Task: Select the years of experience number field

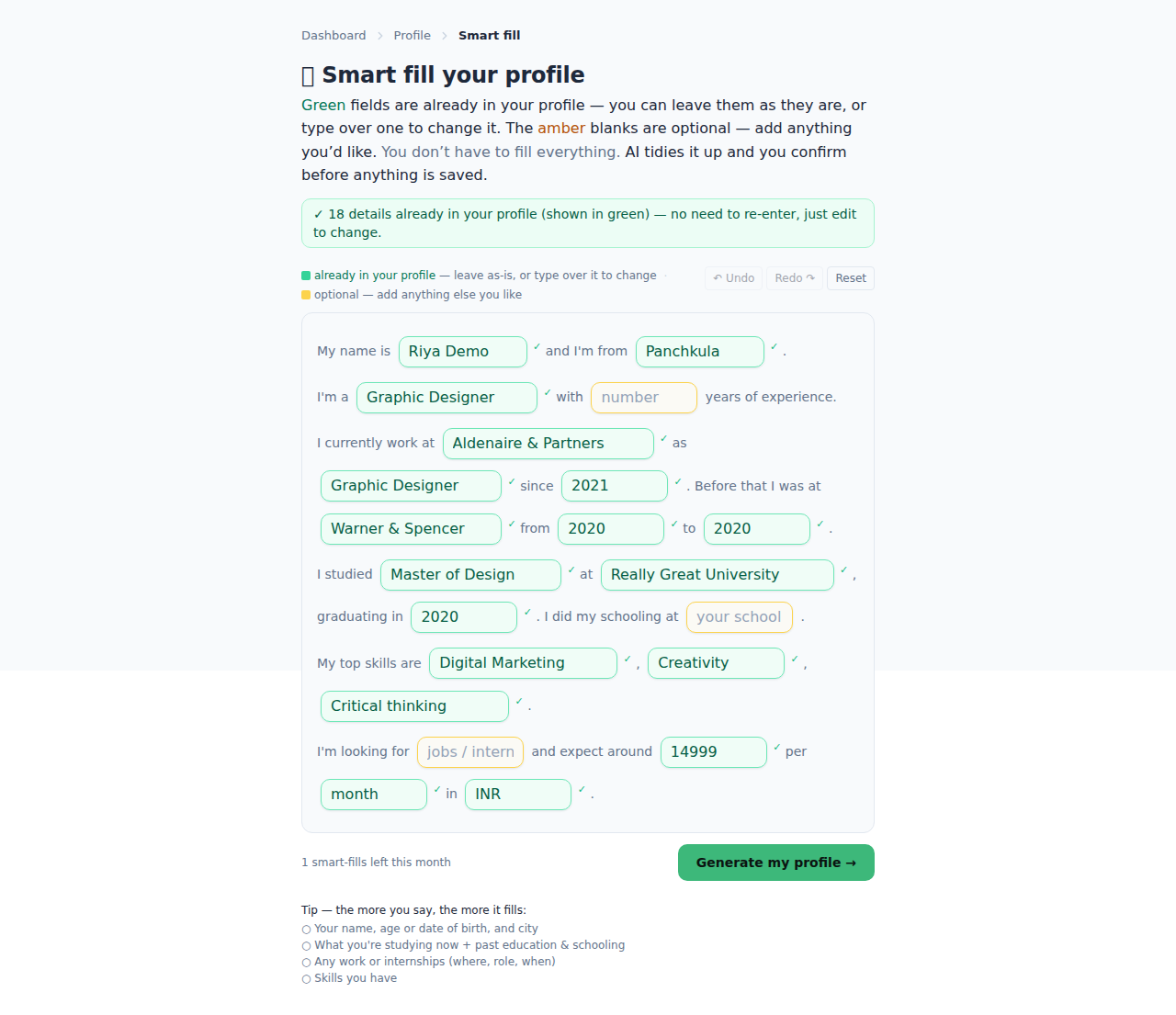Action: (644, 398)
